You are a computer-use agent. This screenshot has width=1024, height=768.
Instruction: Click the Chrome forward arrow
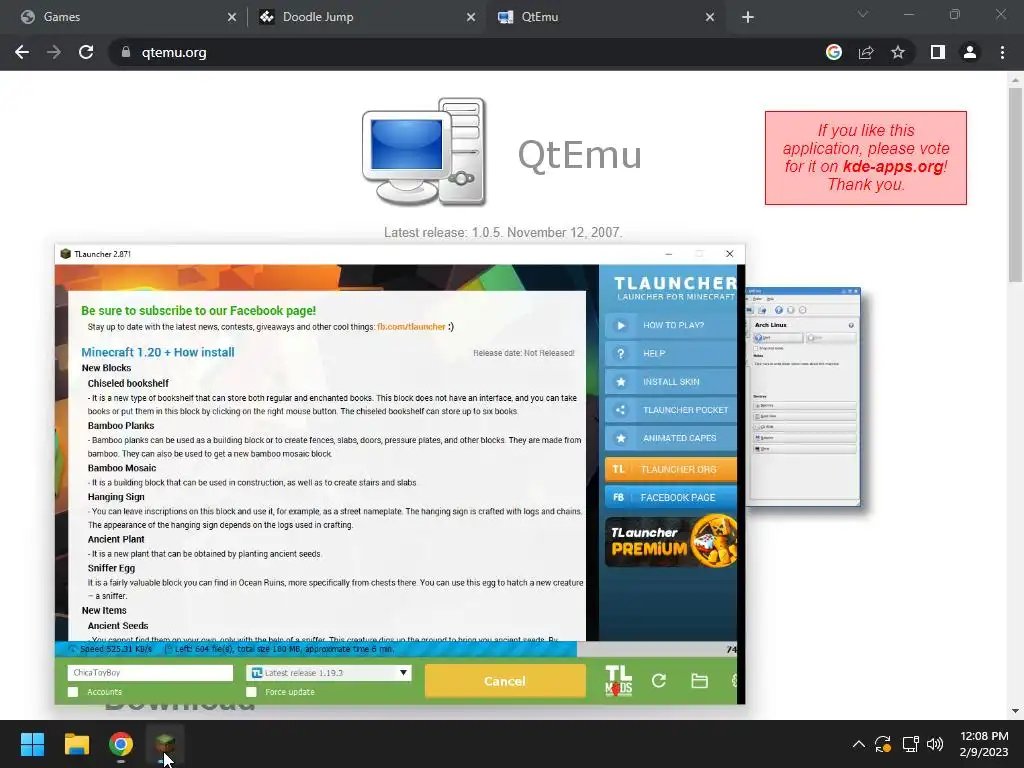54,52
